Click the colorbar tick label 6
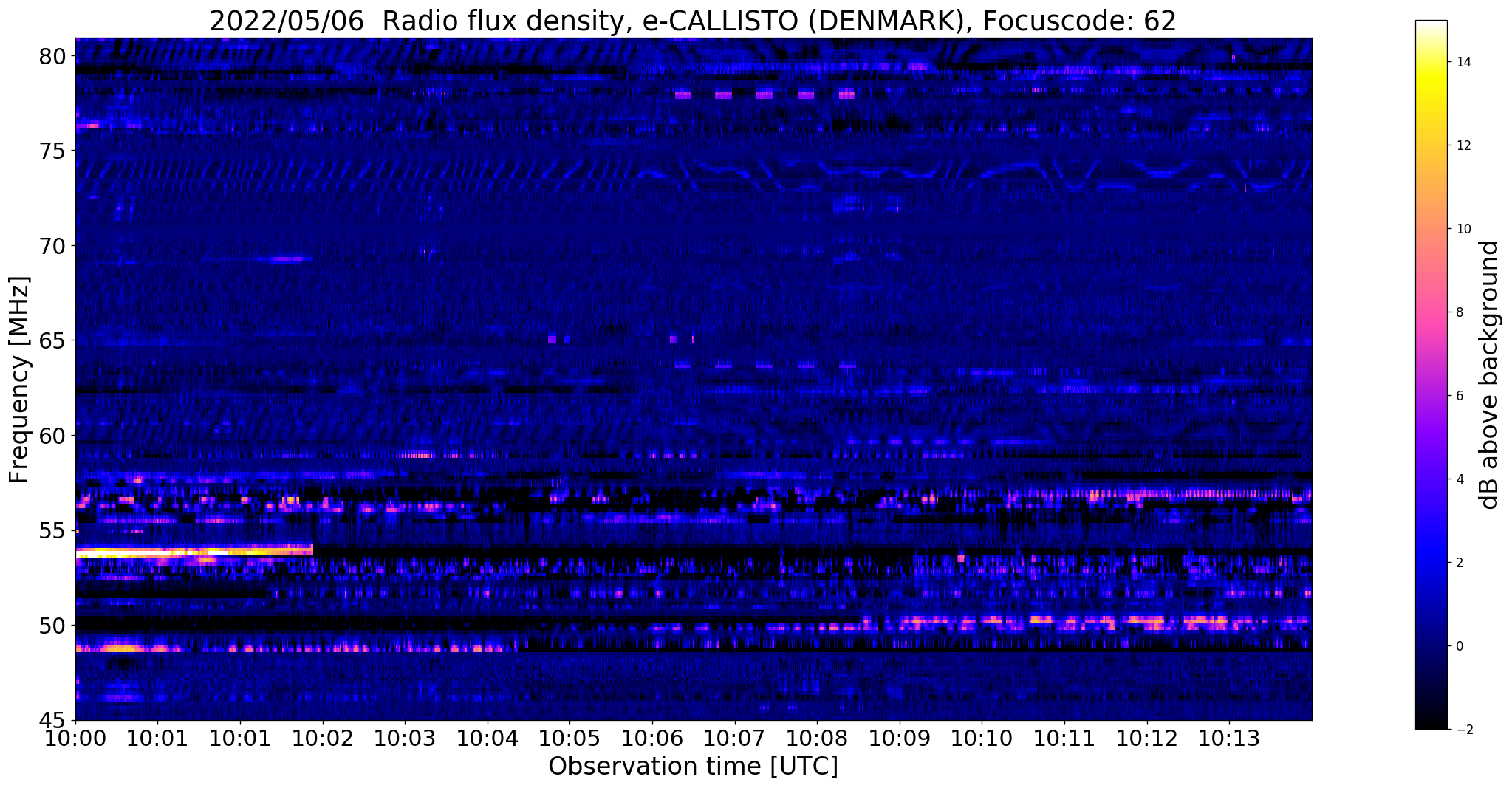1512x788 pixels. click(x=1459, y=396)
